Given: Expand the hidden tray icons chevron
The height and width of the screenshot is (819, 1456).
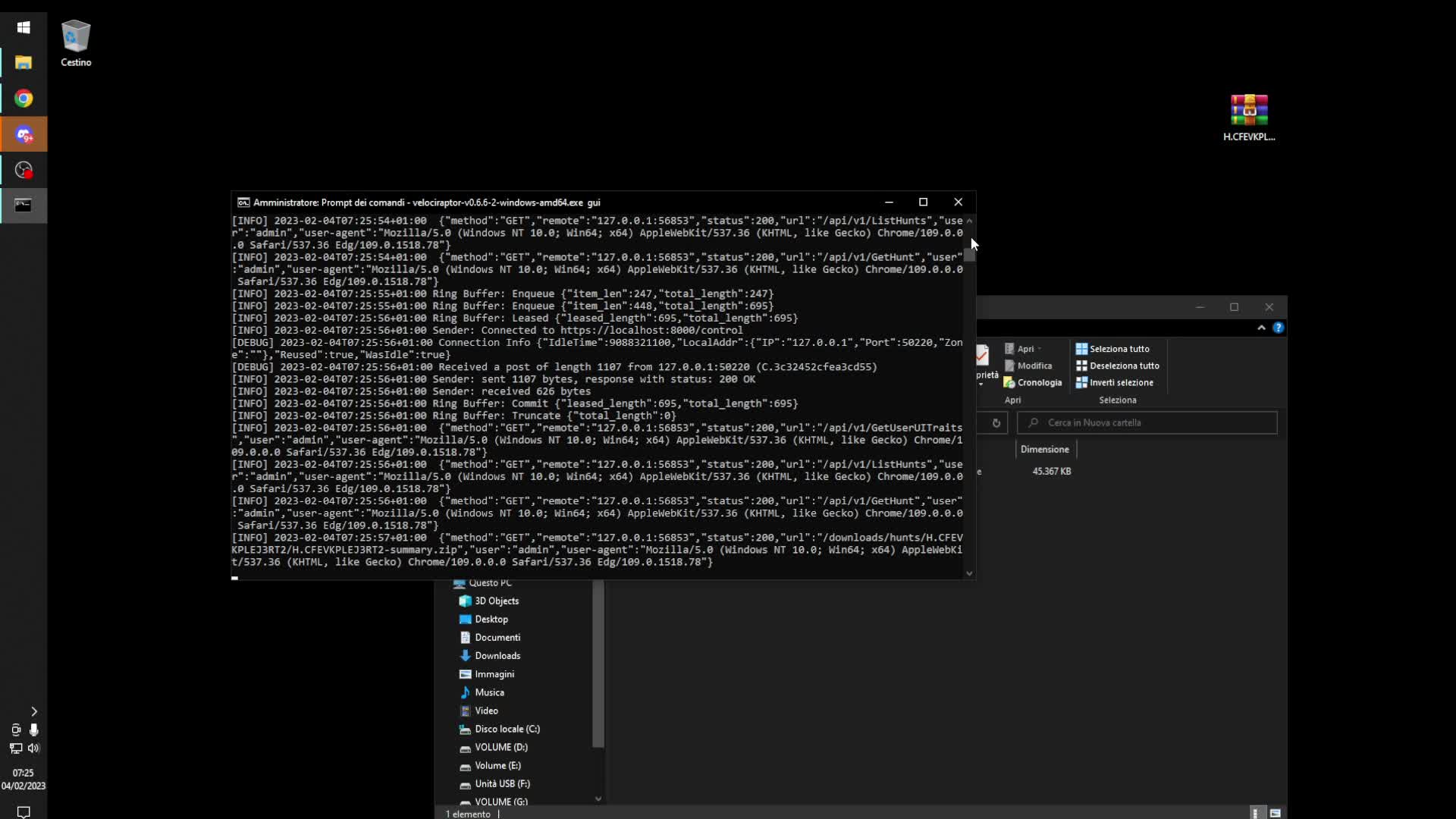Looking at the screenshot, I should click(x=33, y=711).
